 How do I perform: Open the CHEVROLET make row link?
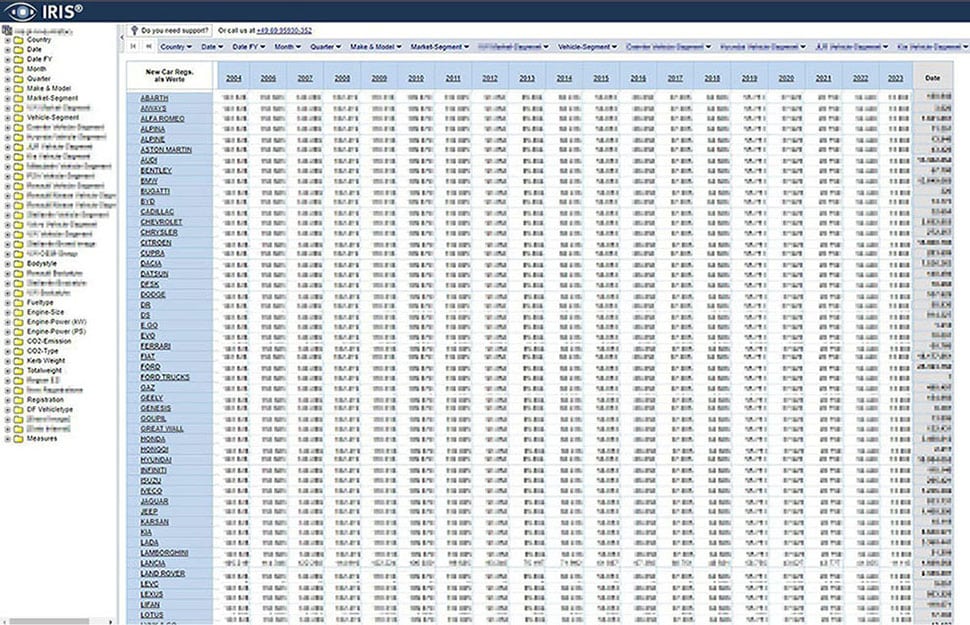tap(161, 222)
